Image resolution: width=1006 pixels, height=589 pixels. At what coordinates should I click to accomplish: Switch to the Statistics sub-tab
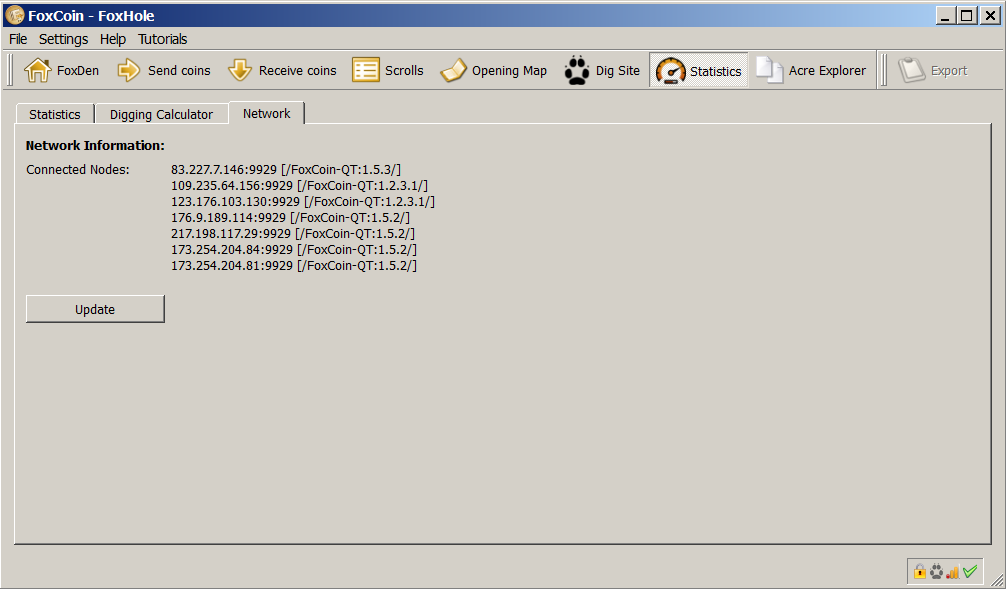point(55,114)
